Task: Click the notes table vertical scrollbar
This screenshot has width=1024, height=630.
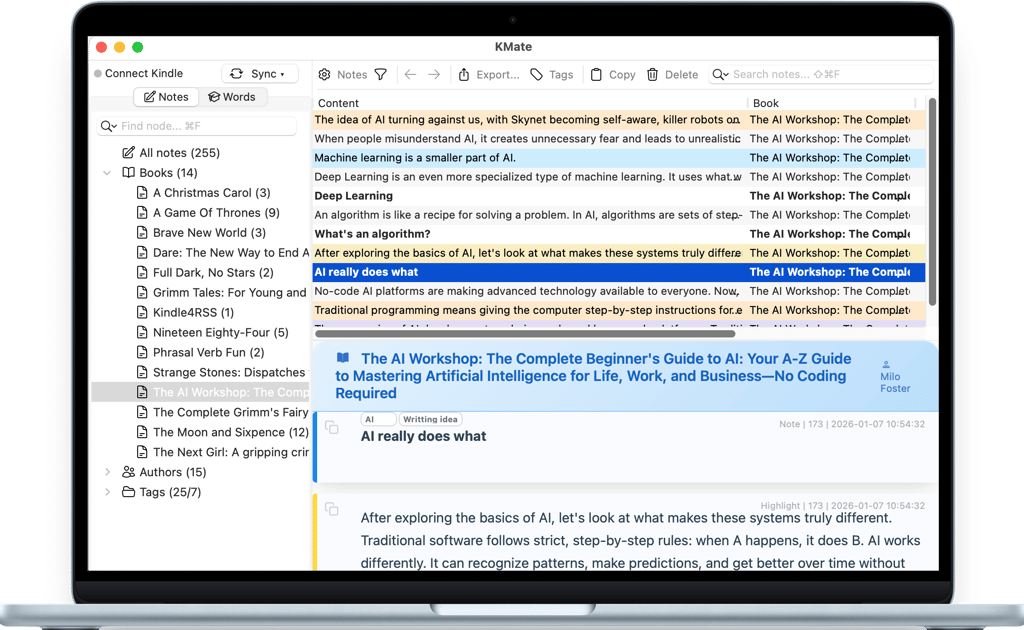Action: (932, 201)
